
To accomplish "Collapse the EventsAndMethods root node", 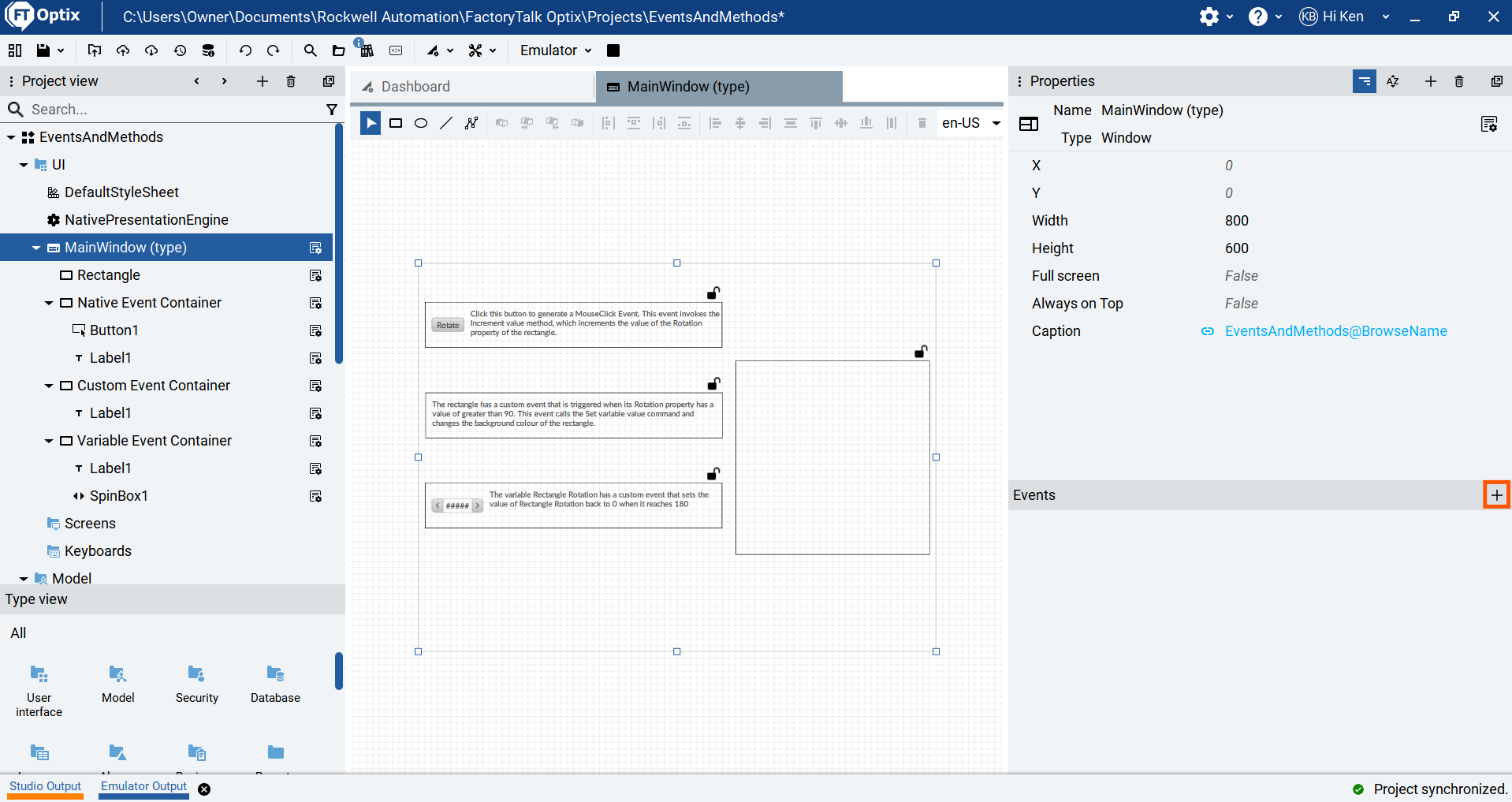I will coord(11,137).
